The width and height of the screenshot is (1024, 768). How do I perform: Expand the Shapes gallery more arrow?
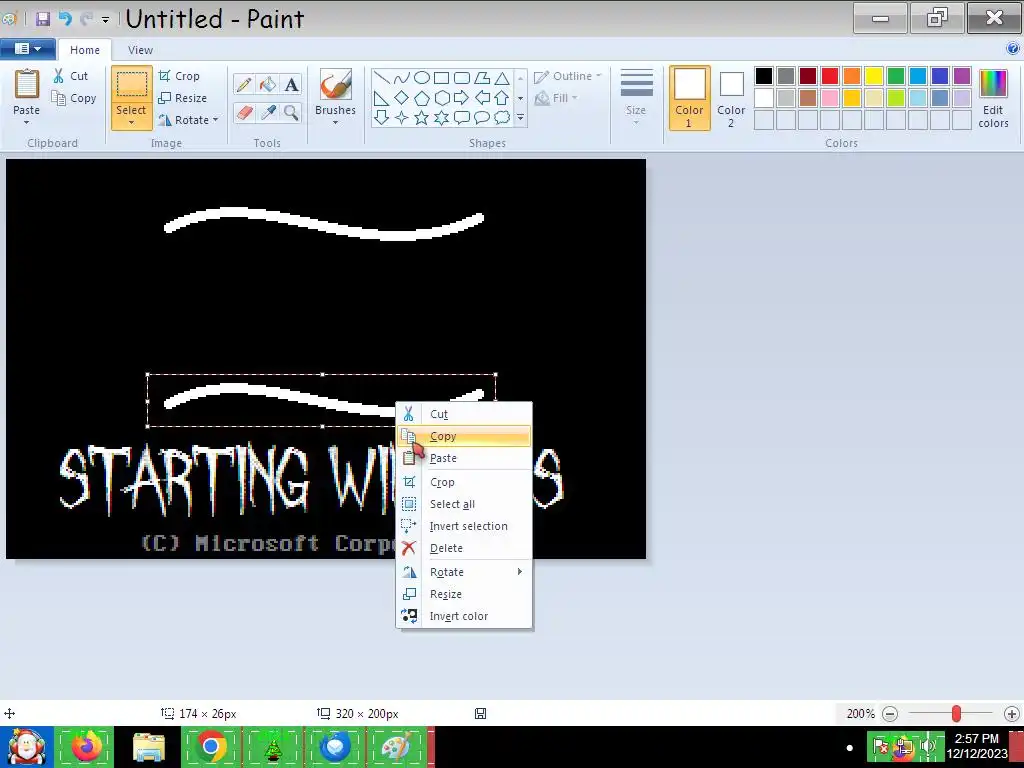click(520, 118)
